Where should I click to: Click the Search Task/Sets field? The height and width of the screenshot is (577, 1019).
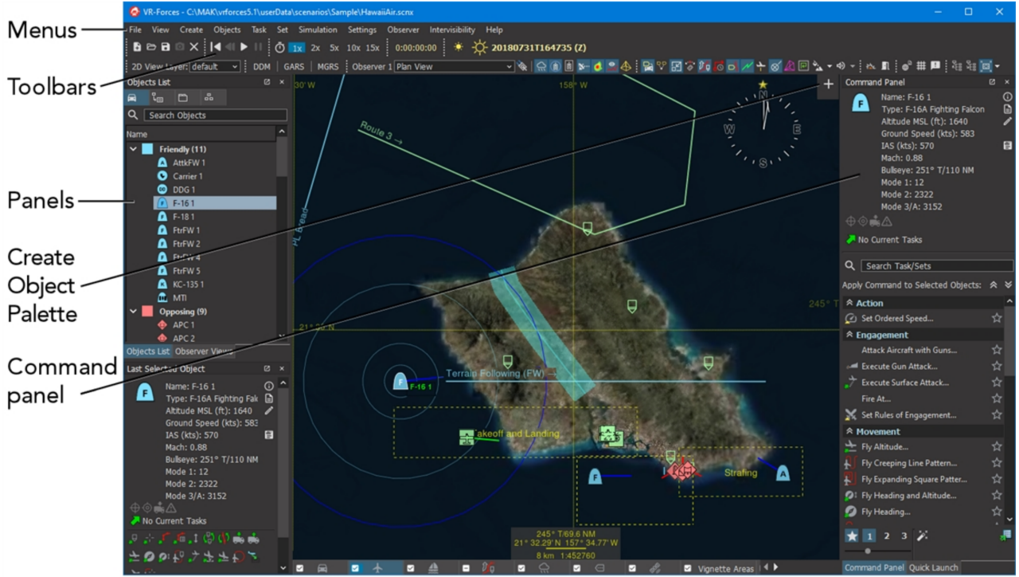coord(936,266)
